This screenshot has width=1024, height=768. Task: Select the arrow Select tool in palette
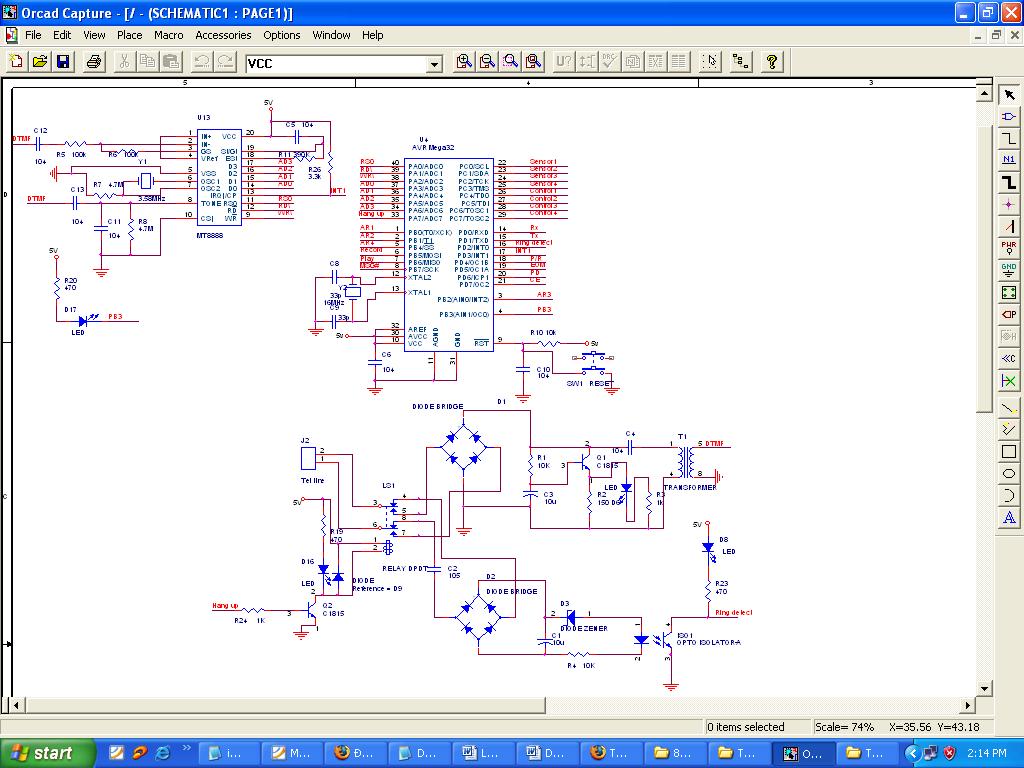pos(1009,95)
